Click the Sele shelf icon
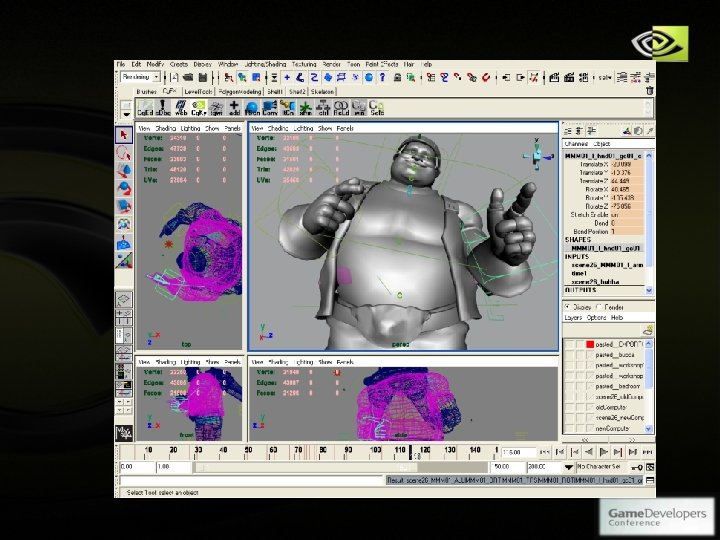 click(x=377, y=108)
